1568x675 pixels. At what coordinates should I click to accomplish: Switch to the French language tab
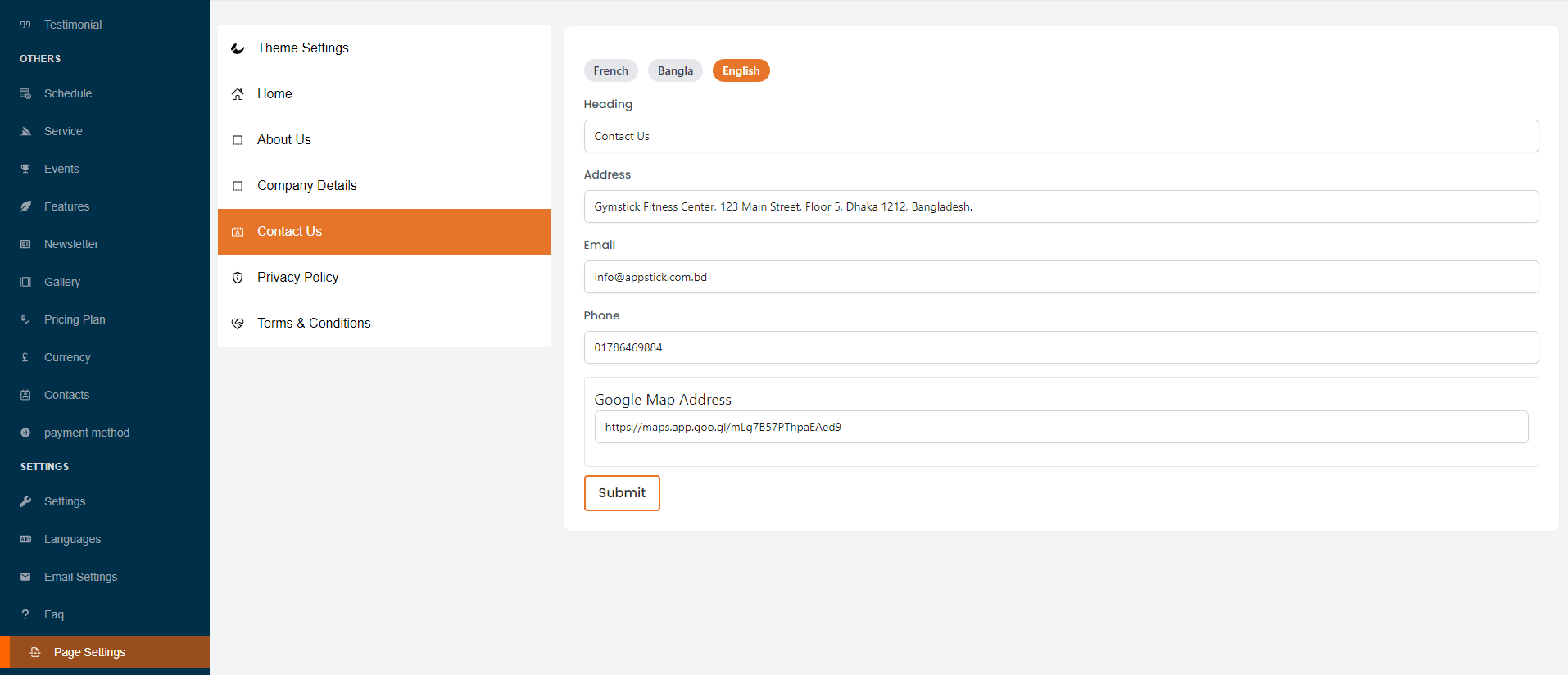(610, 70)
